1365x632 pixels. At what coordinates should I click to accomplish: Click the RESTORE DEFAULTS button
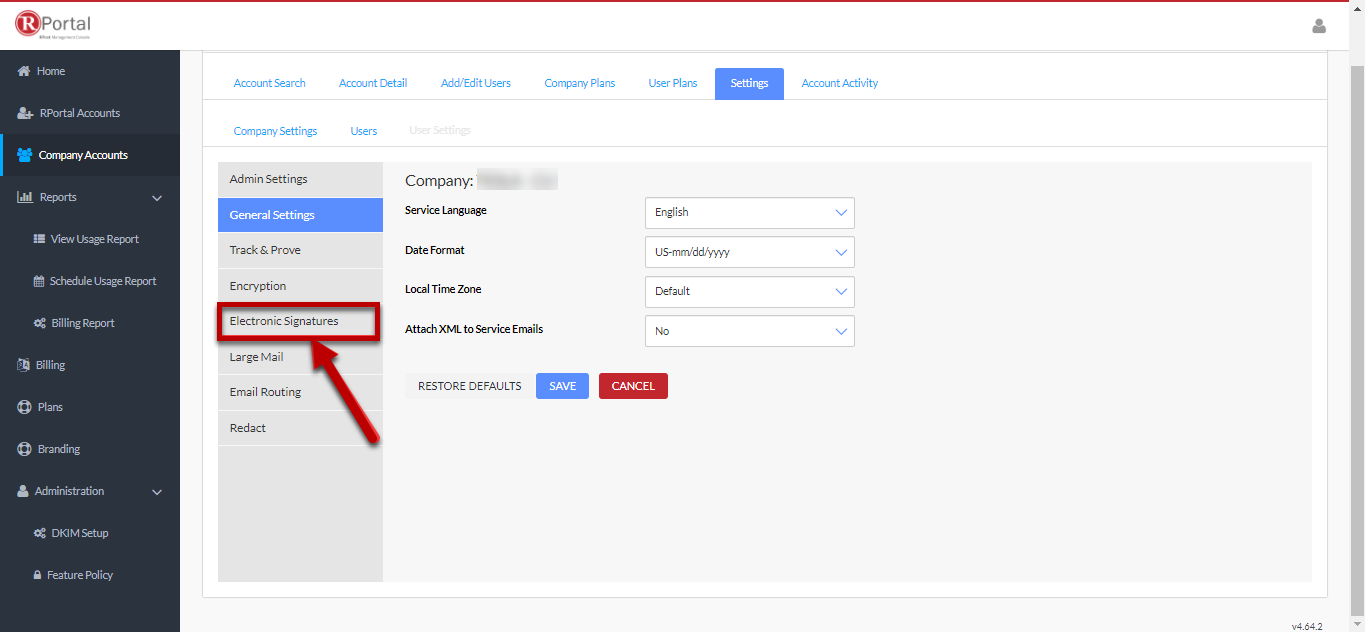click(x=470, y=386)
